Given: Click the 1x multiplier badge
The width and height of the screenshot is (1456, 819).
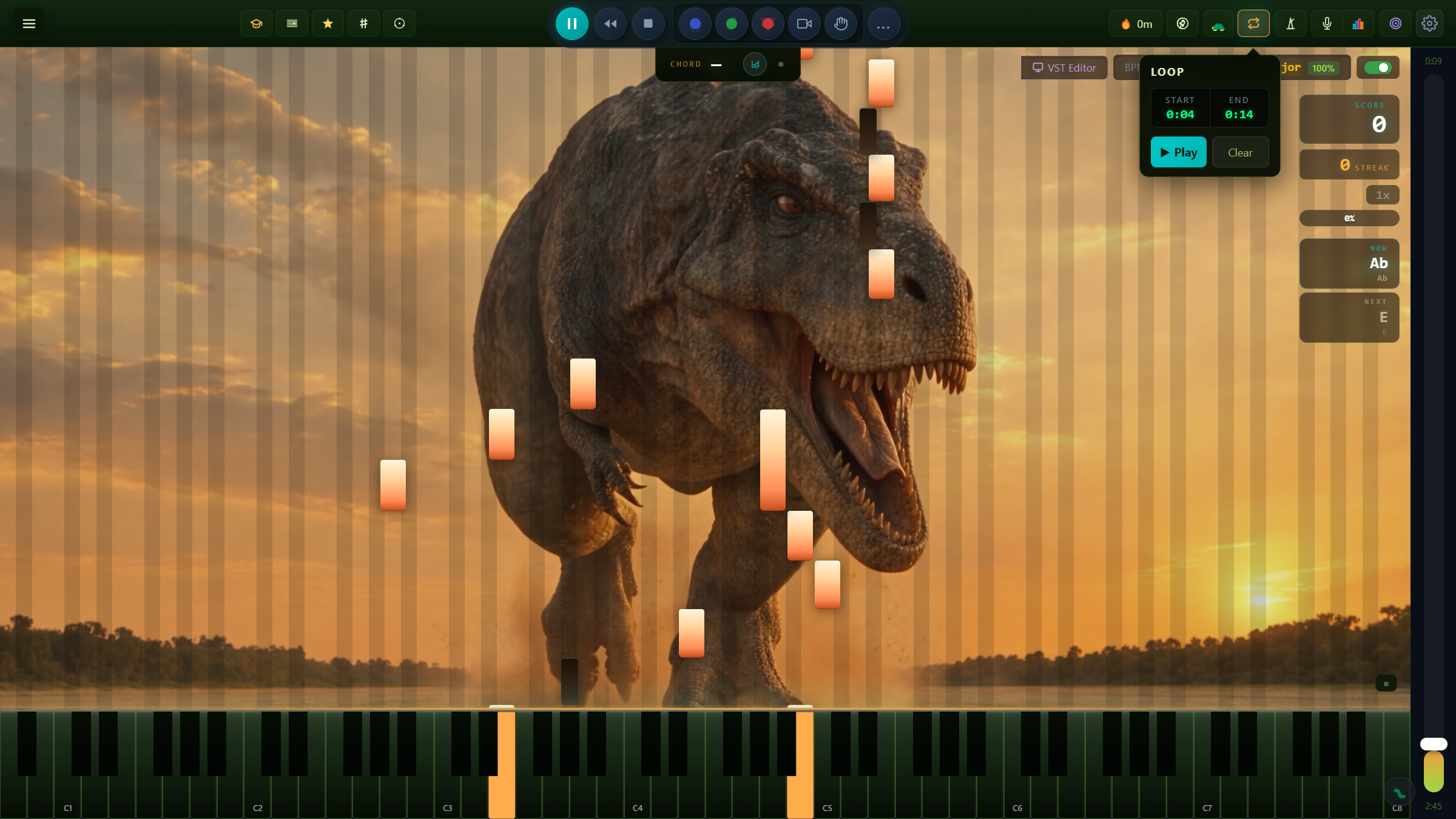Looking at the screenshot, I should pos(1383,195).
